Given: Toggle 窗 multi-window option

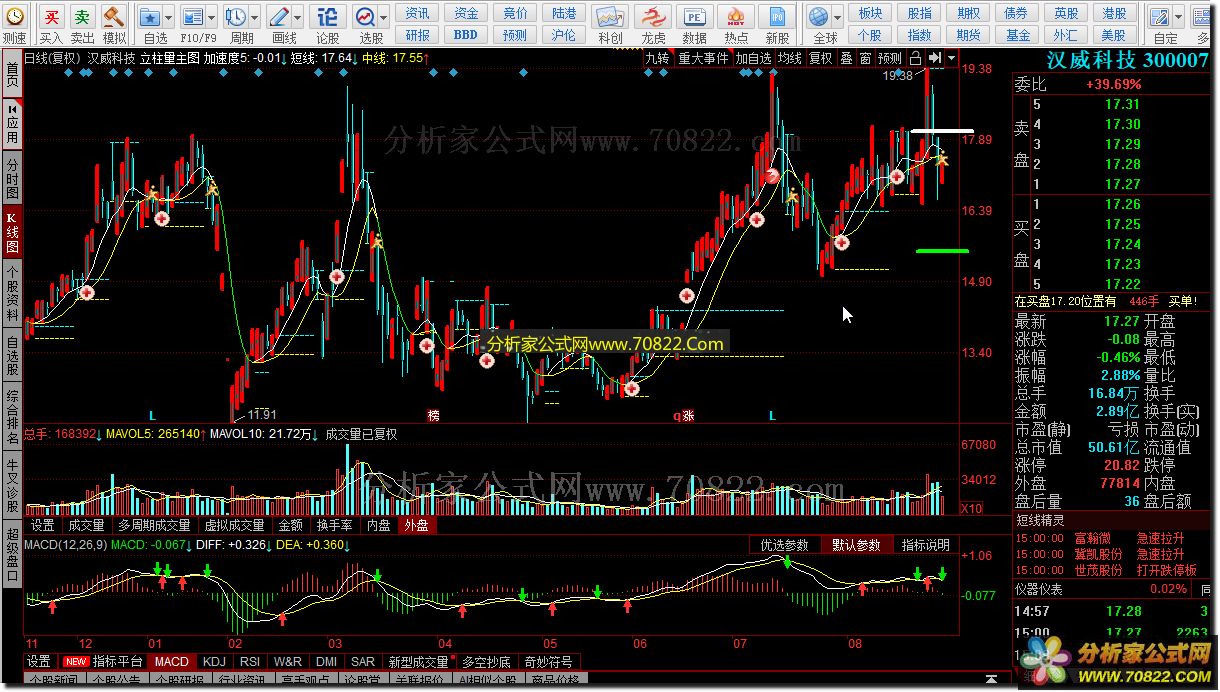Looking at the screenshot, I should [x=865, y=58].
